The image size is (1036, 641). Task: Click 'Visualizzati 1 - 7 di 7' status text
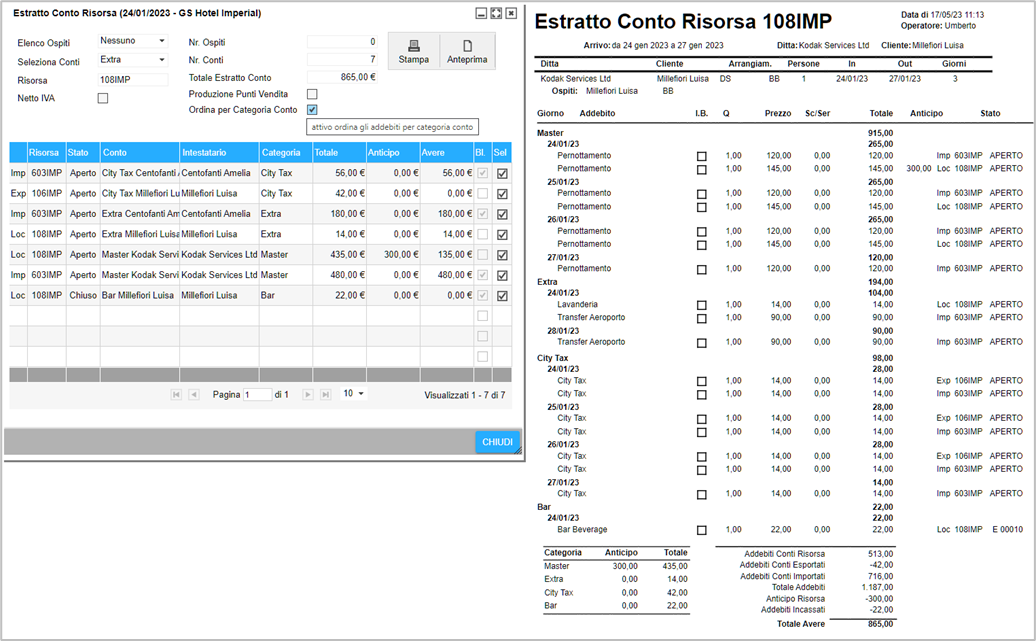pyautogui.click(x=464, y=395)
